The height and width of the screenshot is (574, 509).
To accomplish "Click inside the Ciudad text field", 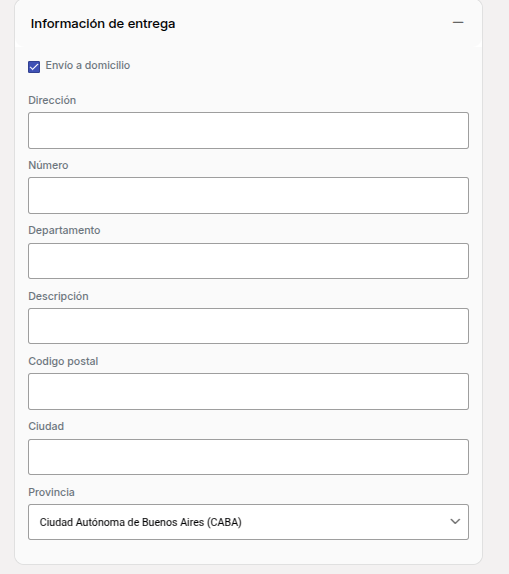I will [x=248, y=457].
